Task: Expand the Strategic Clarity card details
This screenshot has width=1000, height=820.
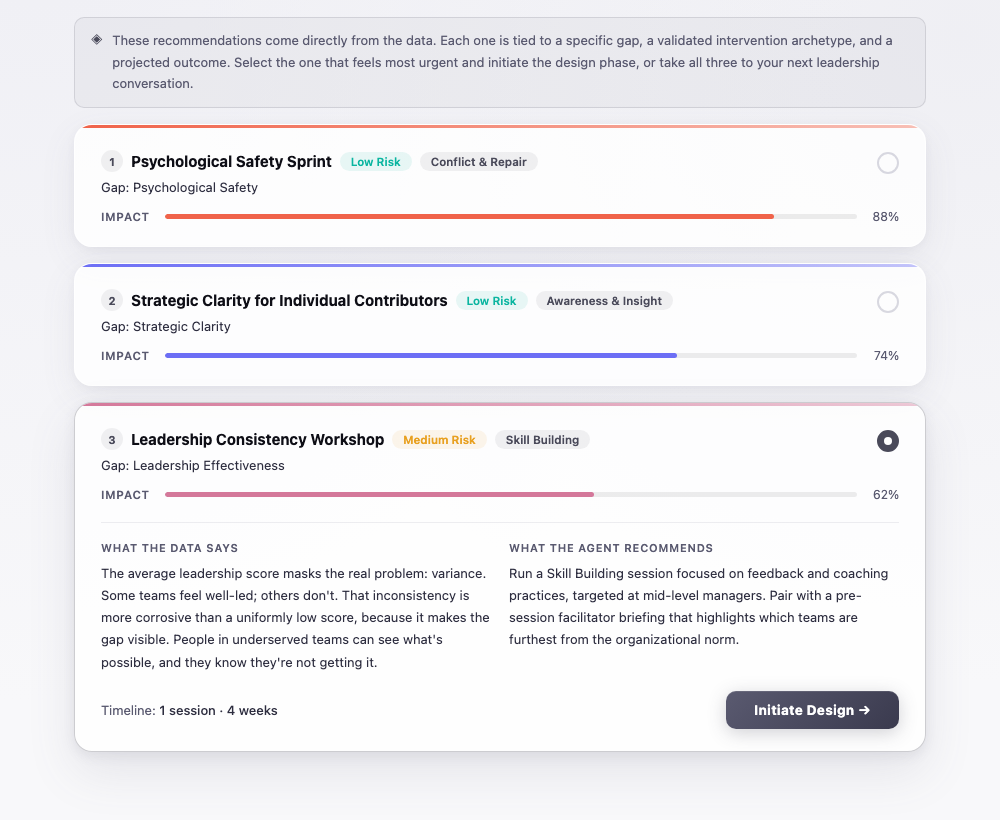Action: (290, 300)
